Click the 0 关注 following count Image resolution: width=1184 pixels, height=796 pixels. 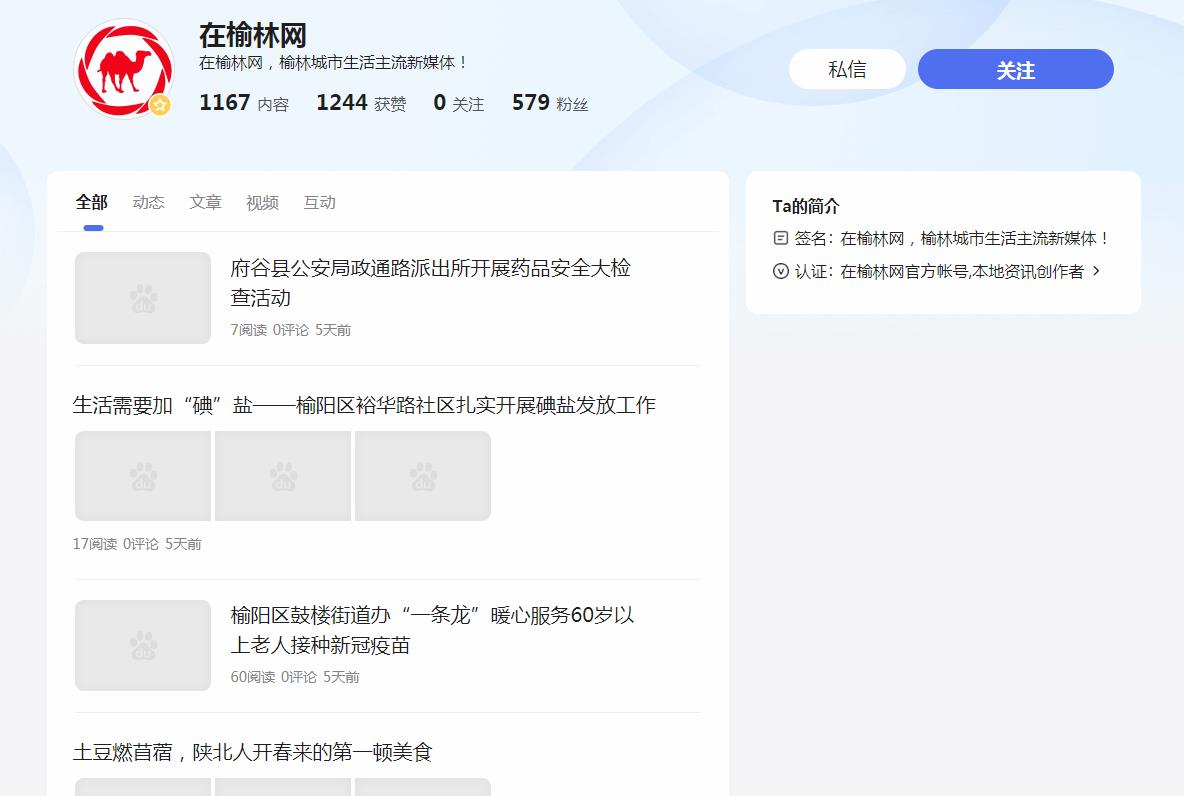[458, 103]
